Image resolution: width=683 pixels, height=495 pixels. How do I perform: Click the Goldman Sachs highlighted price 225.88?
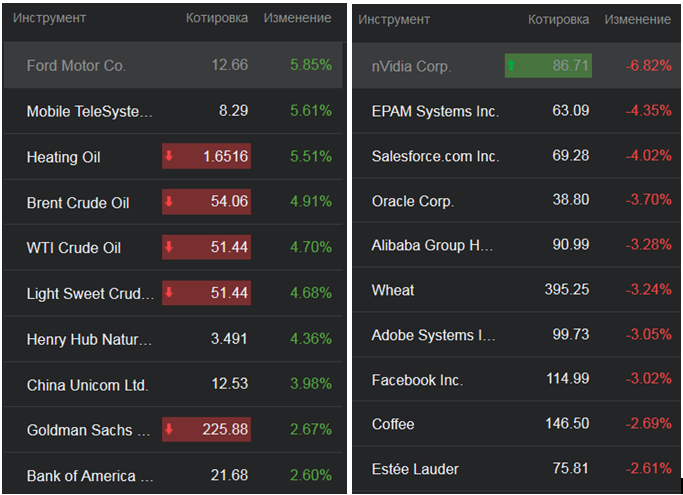225,430
